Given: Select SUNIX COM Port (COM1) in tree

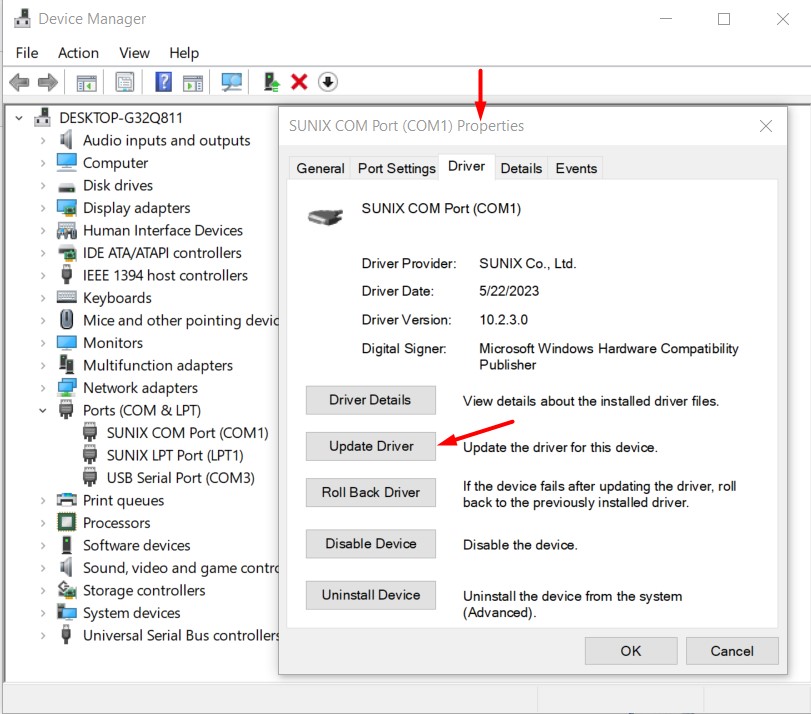Looking at the screenshot, I should tap(187, 433).
